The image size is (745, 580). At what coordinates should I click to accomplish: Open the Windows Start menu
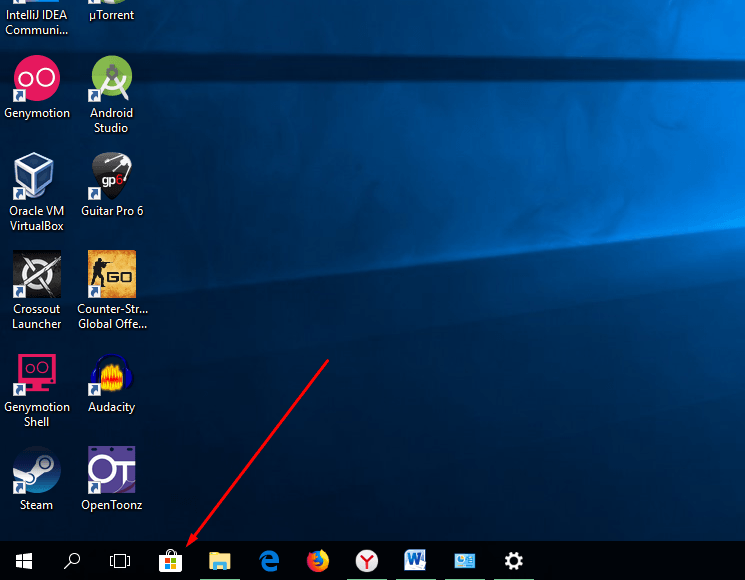click(x=24, y=561)
